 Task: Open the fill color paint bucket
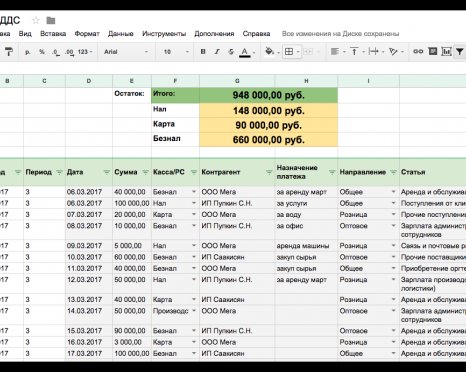pyautogui.click(x=269, y=52)
